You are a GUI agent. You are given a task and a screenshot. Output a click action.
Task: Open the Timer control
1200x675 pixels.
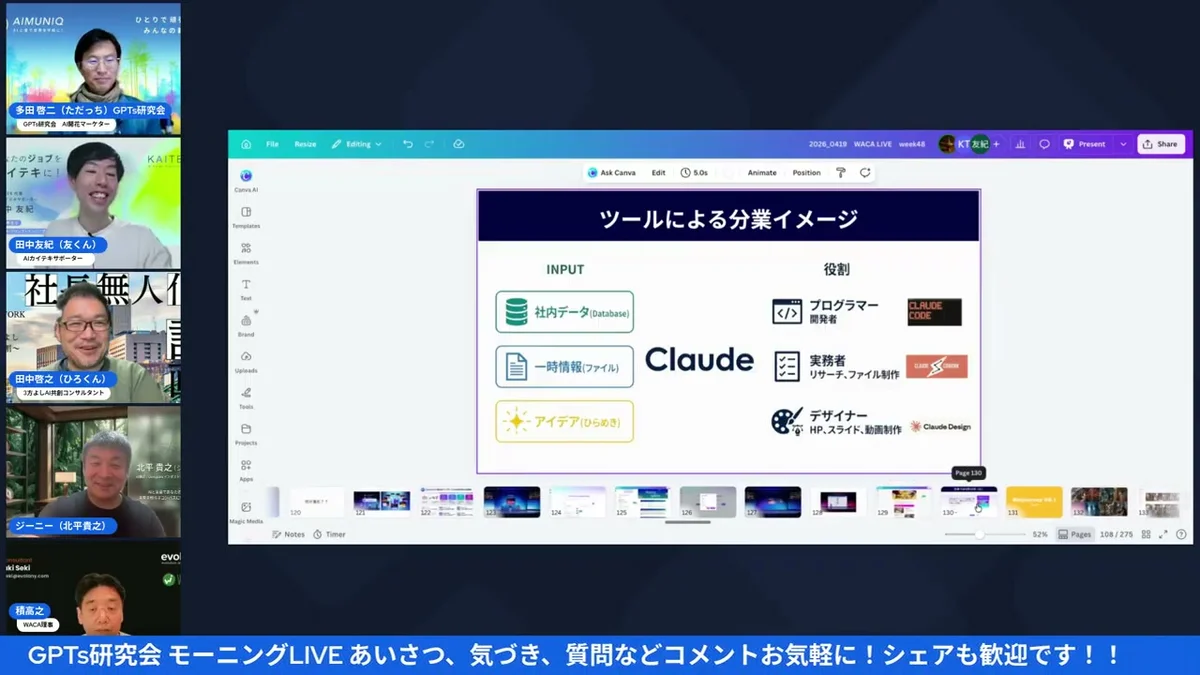pyautogui.click(x=330, y=534)
